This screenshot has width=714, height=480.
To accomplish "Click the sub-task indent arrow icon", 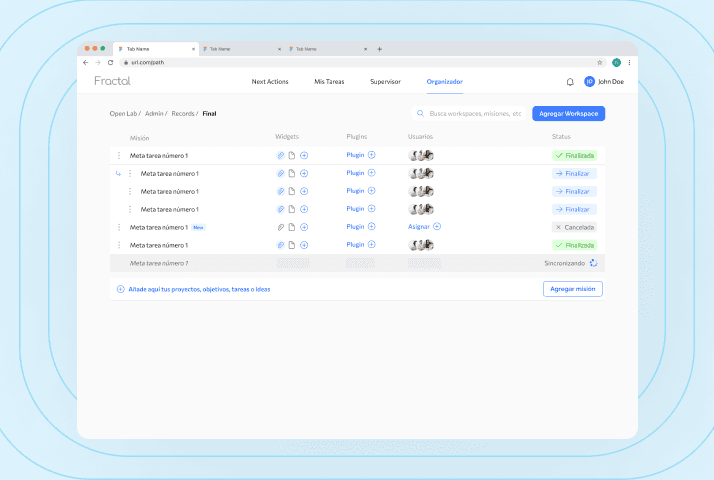I will [x=118, y=174].
